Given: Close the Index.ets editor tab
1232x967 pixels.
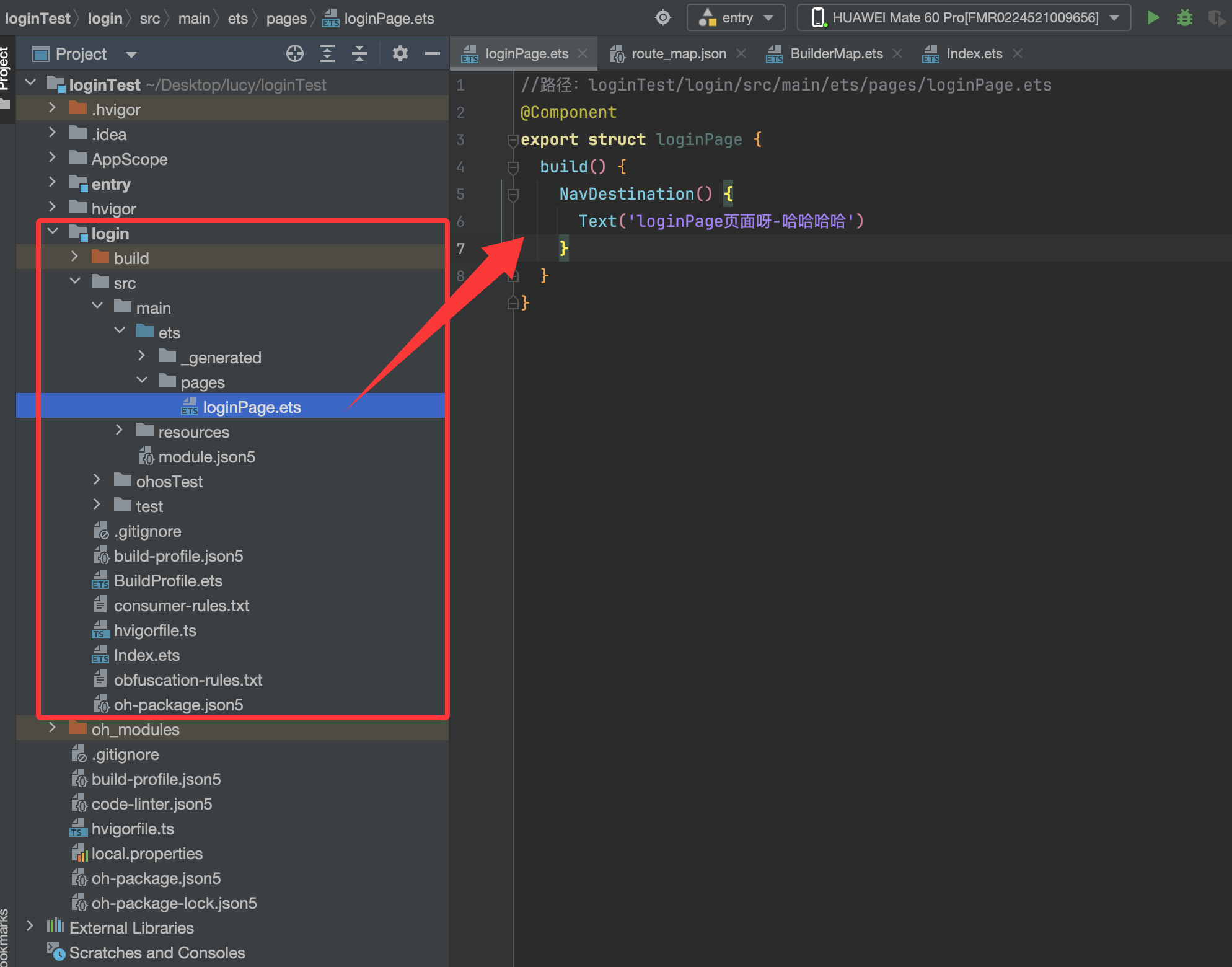Looking at the screenshot, I should point(1018,54).
